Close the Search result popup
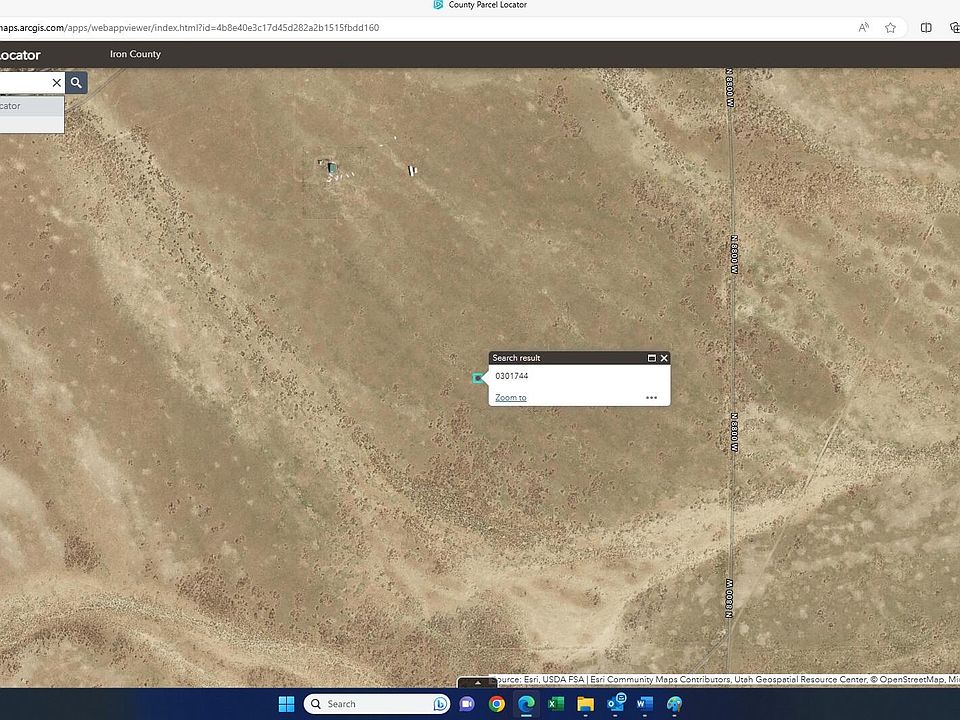This screenshot has width=960, height=720. tap(664, 358)
